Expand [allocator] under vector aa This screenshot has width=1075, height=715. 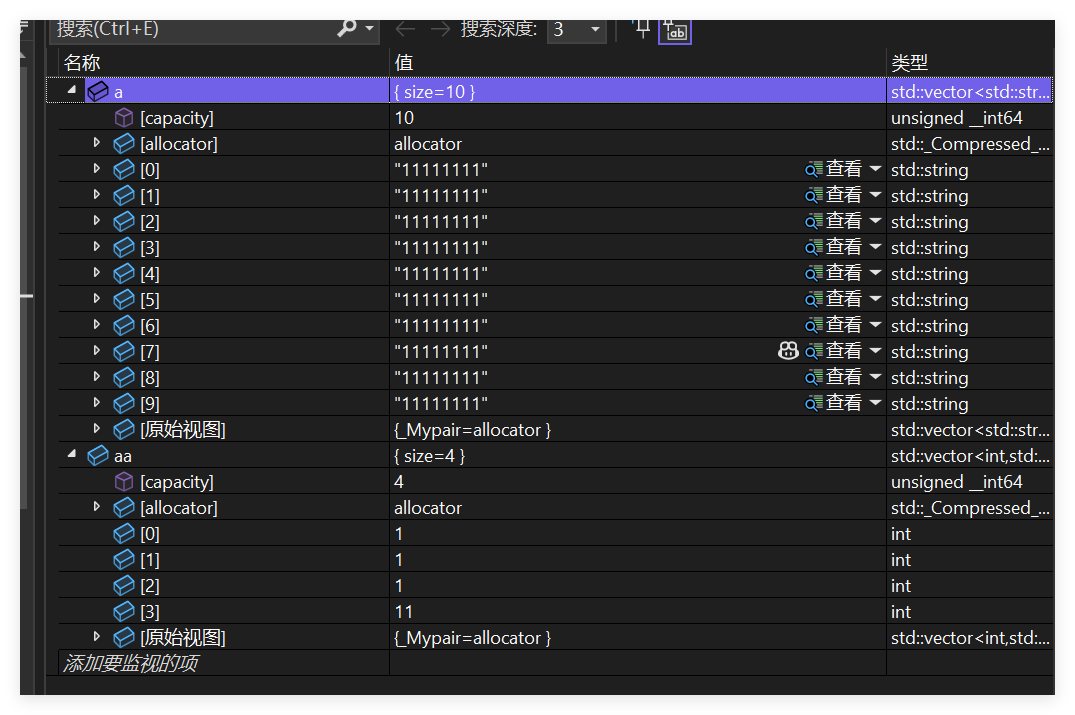(96, 507)
